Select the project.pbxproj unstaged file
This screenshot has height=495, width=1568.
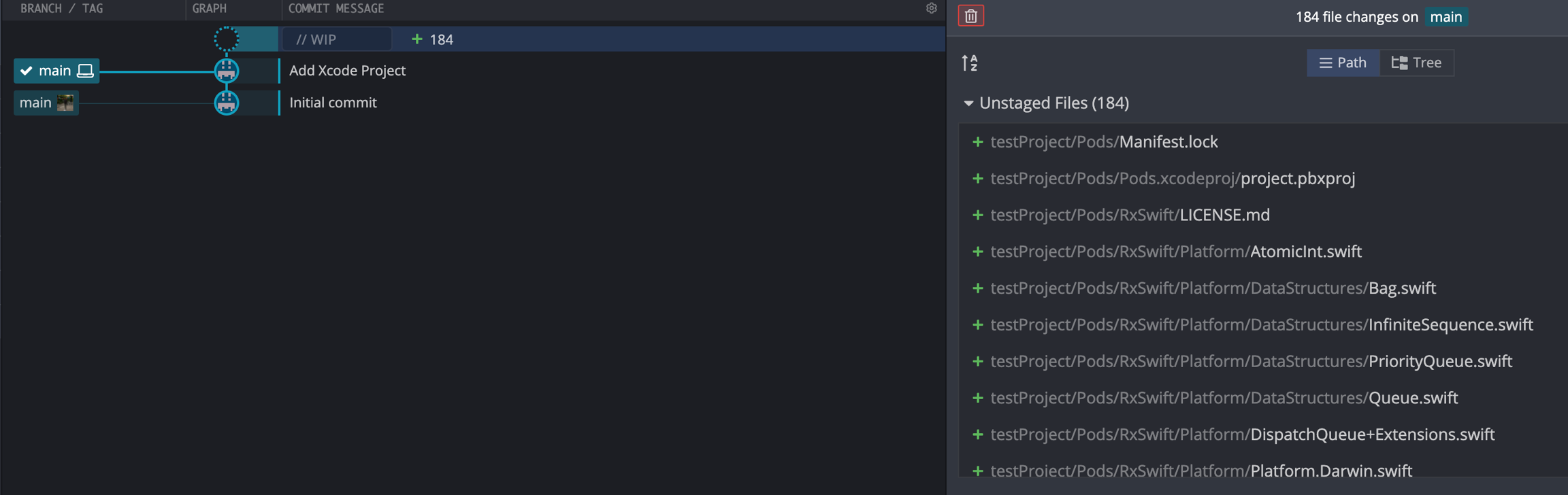(x=1297, y=178)
